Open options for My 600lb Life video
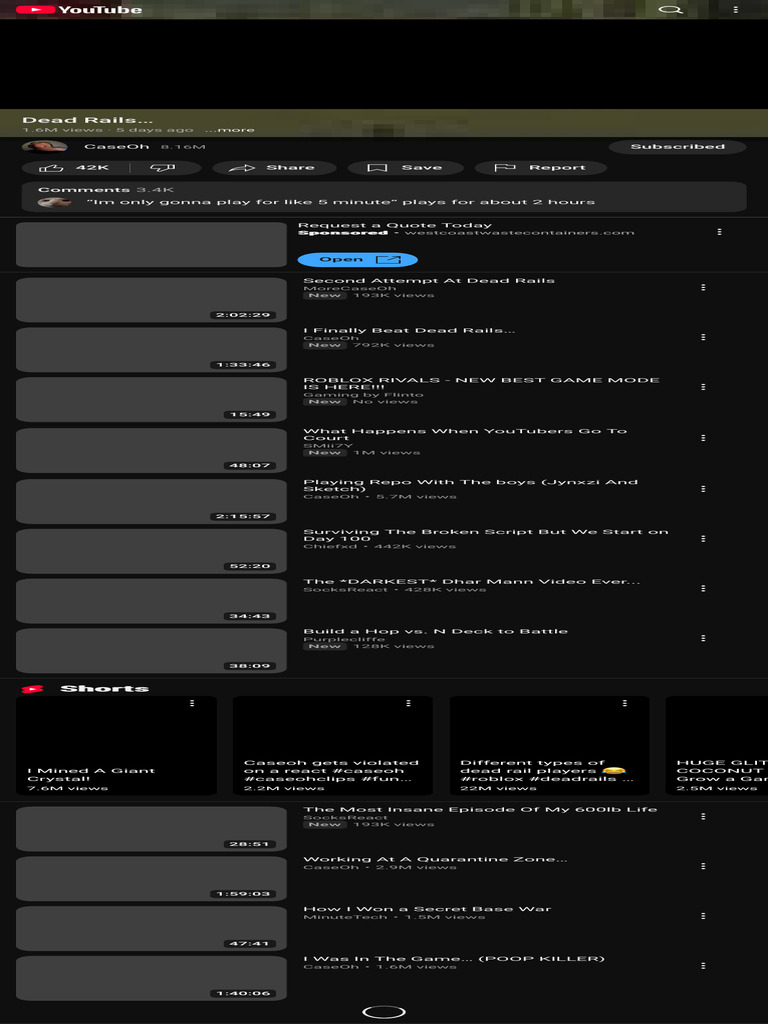The height and width of the screenshot is (1024, 768). click(703, 816)
